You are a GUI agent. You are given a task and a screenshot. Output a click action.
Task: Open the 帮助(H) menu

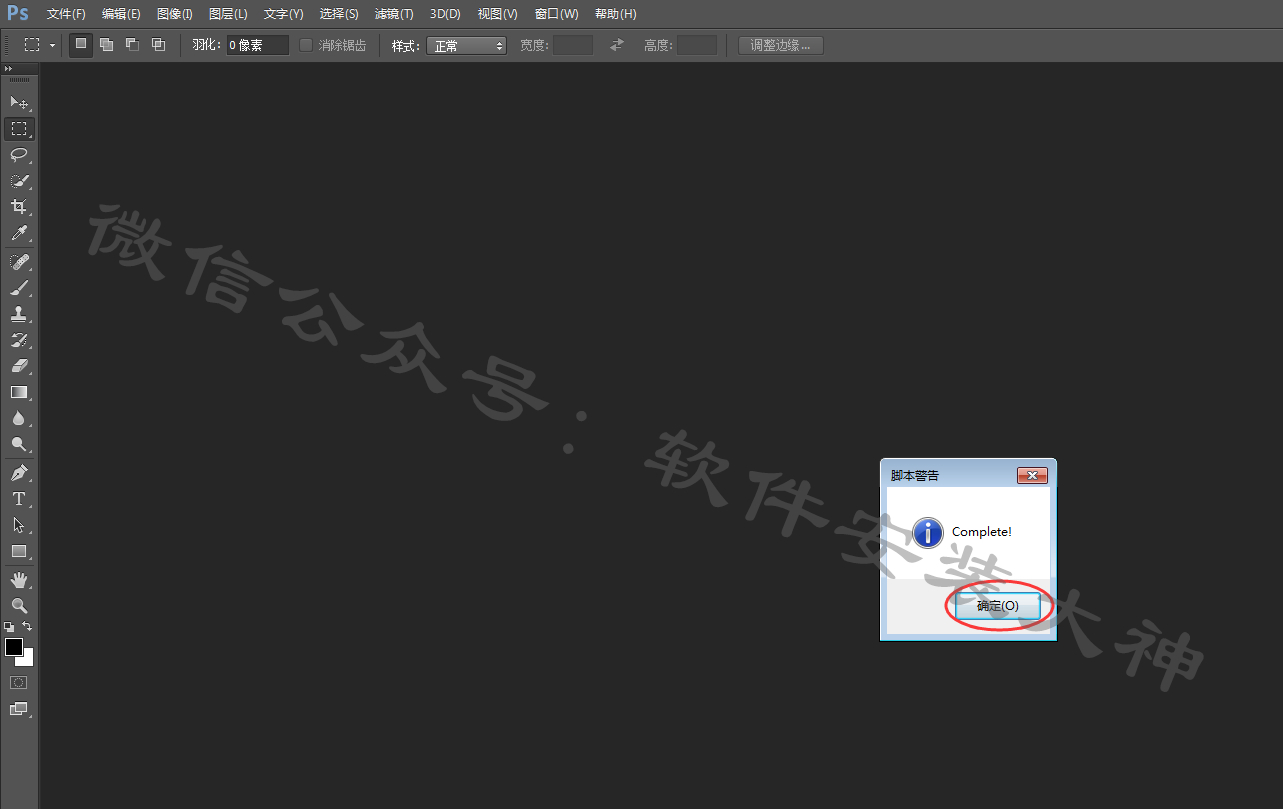pyautogui.click(x=615, y=14)
